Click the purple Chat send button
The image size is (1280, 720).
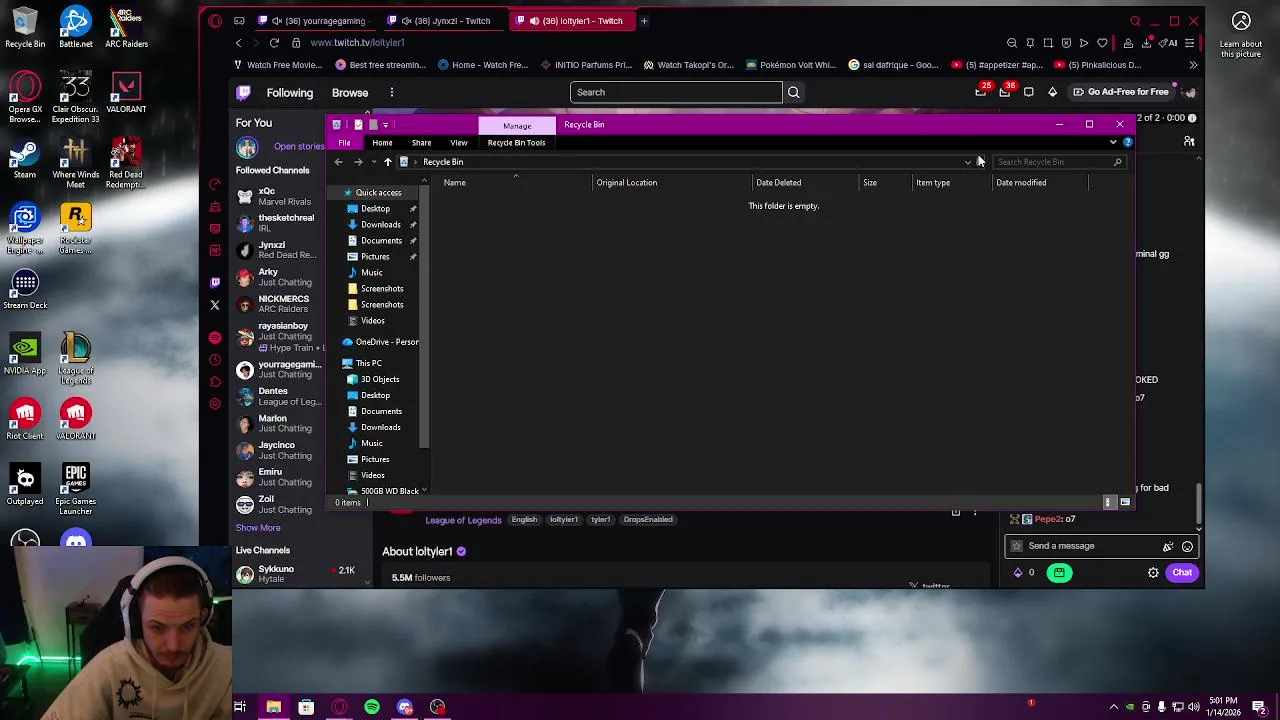[x=1182, y=573]
